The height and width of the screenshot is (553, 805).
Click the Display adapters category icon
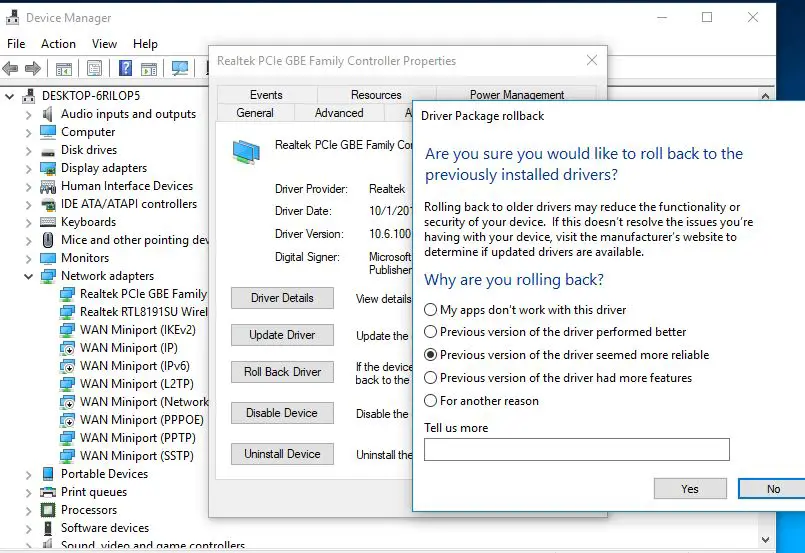tap(48, 168)
